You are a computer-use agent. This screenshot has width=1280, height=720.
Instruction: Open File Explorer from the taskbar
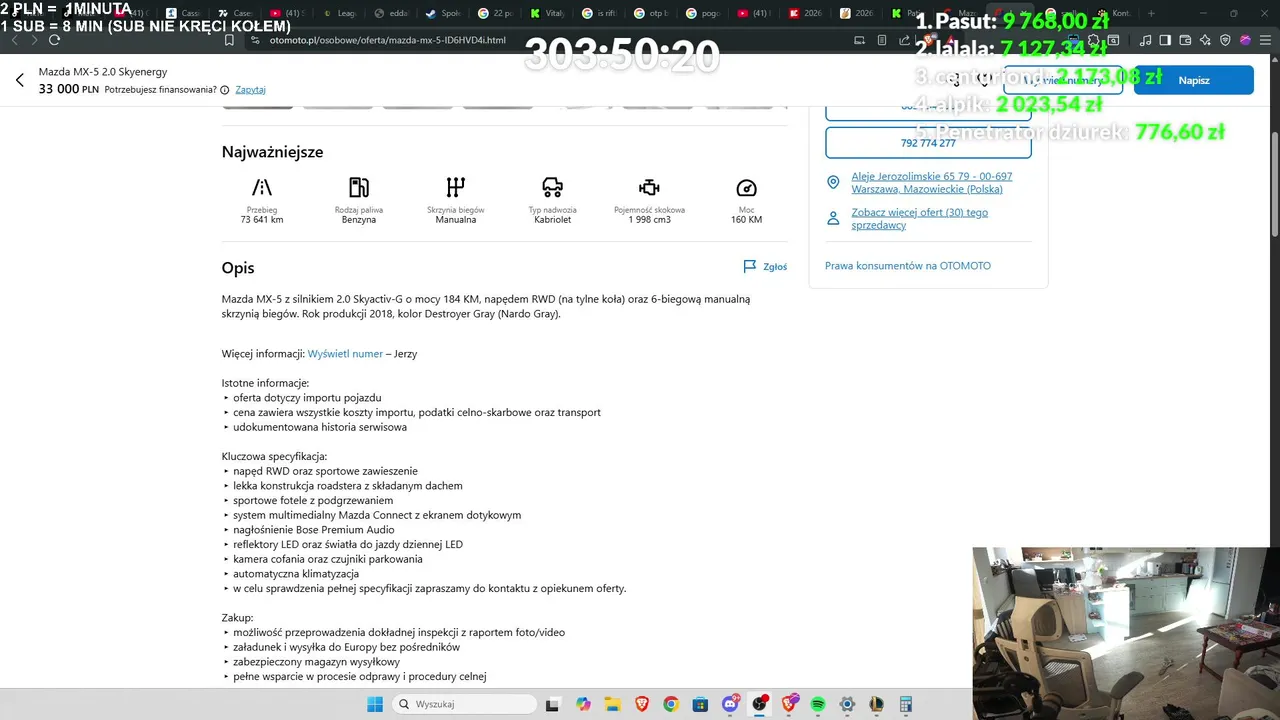[x=612, y=704]
